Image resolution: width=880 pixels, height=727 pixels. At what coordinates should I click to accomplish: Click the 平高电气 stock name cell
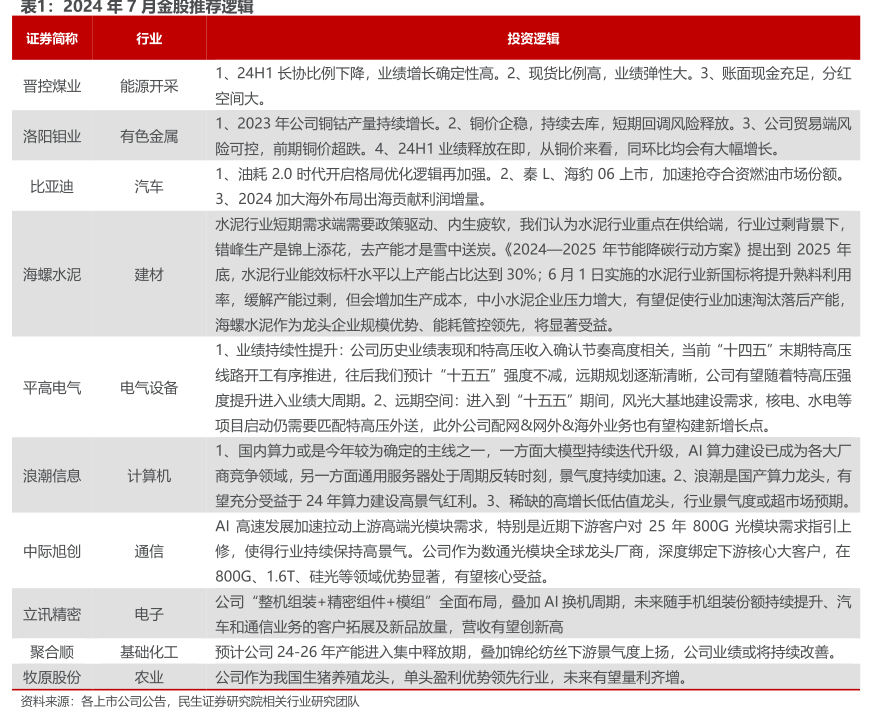(52, 387)
